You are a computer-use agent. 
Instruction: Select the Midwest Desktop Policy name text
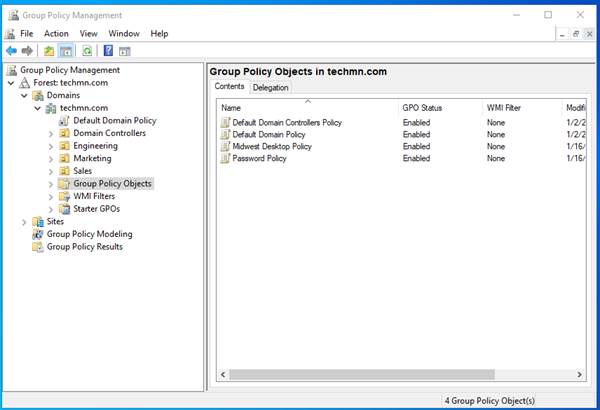pos(272,147)
